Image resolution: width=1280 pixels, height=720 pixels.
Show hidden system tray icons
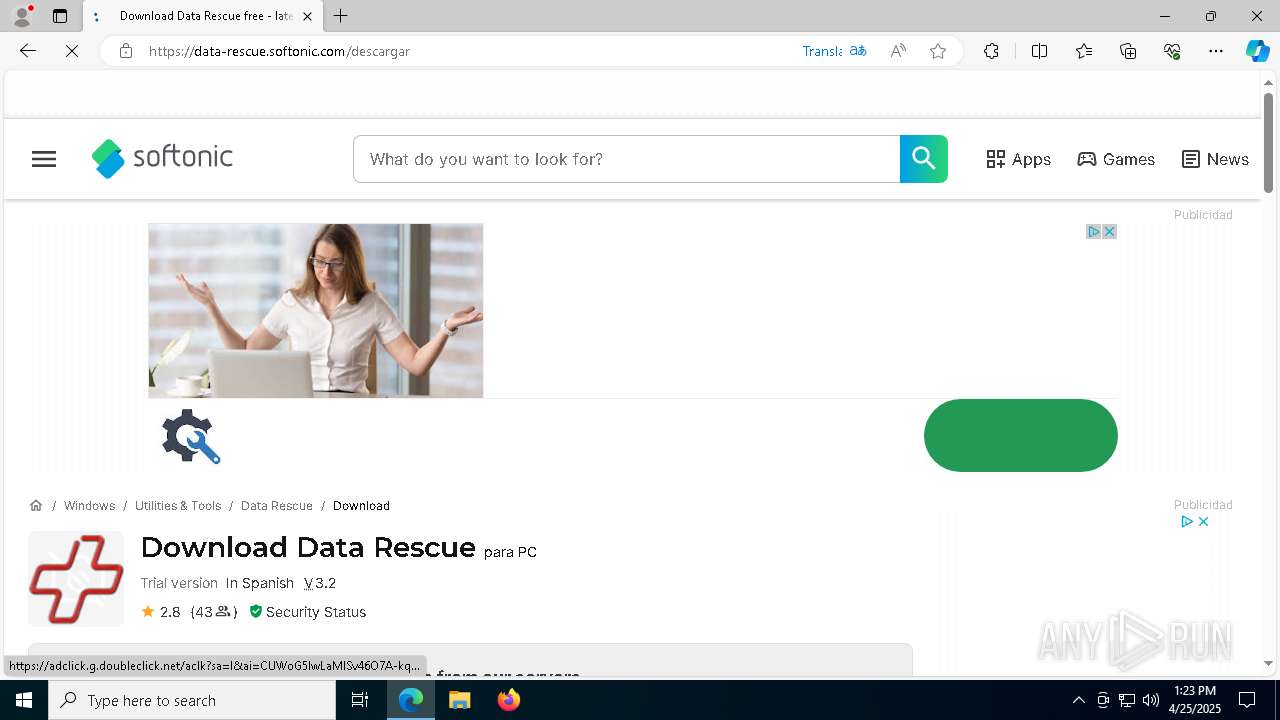1078,700
